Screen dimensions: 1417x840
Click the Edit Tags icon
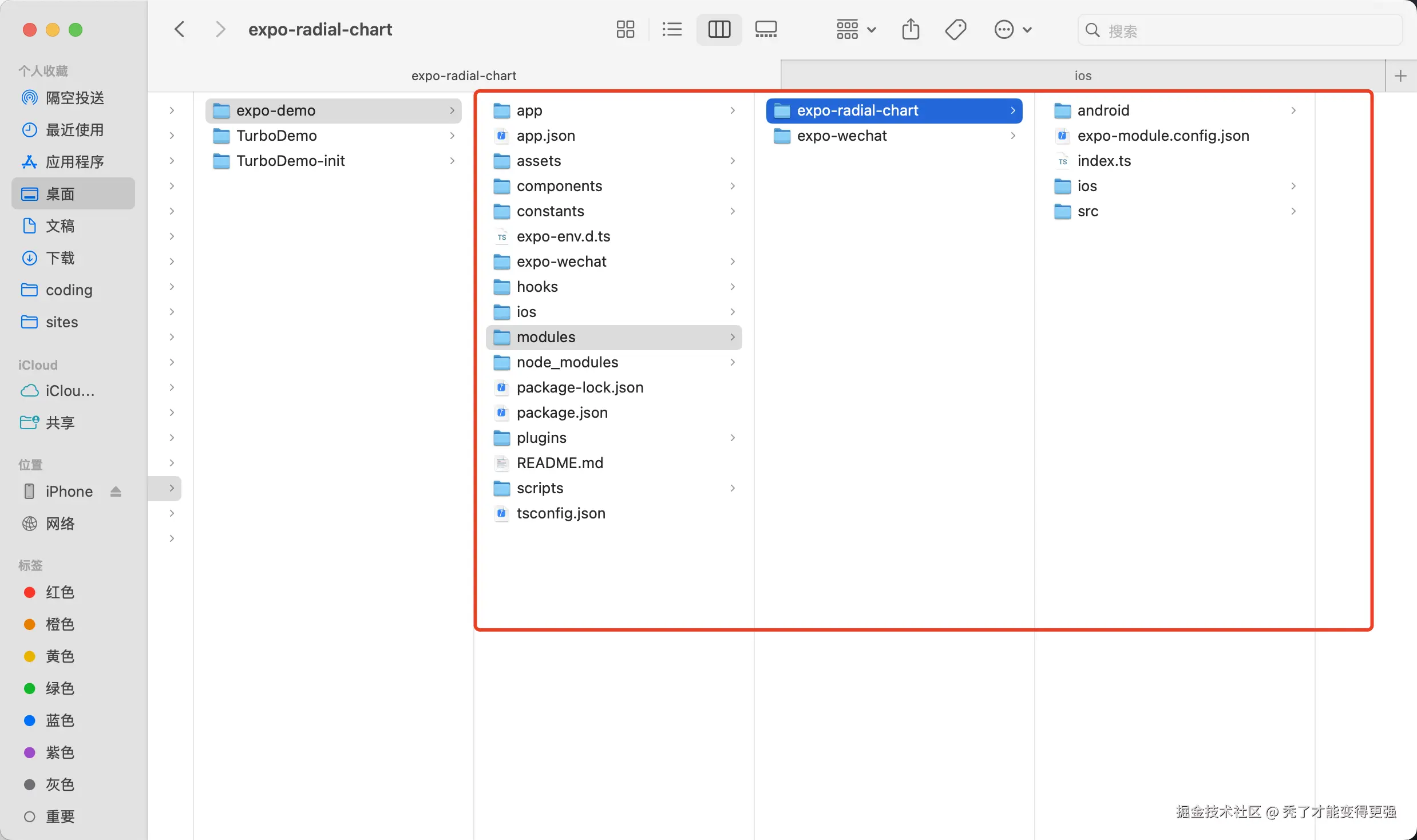(956, 29)
